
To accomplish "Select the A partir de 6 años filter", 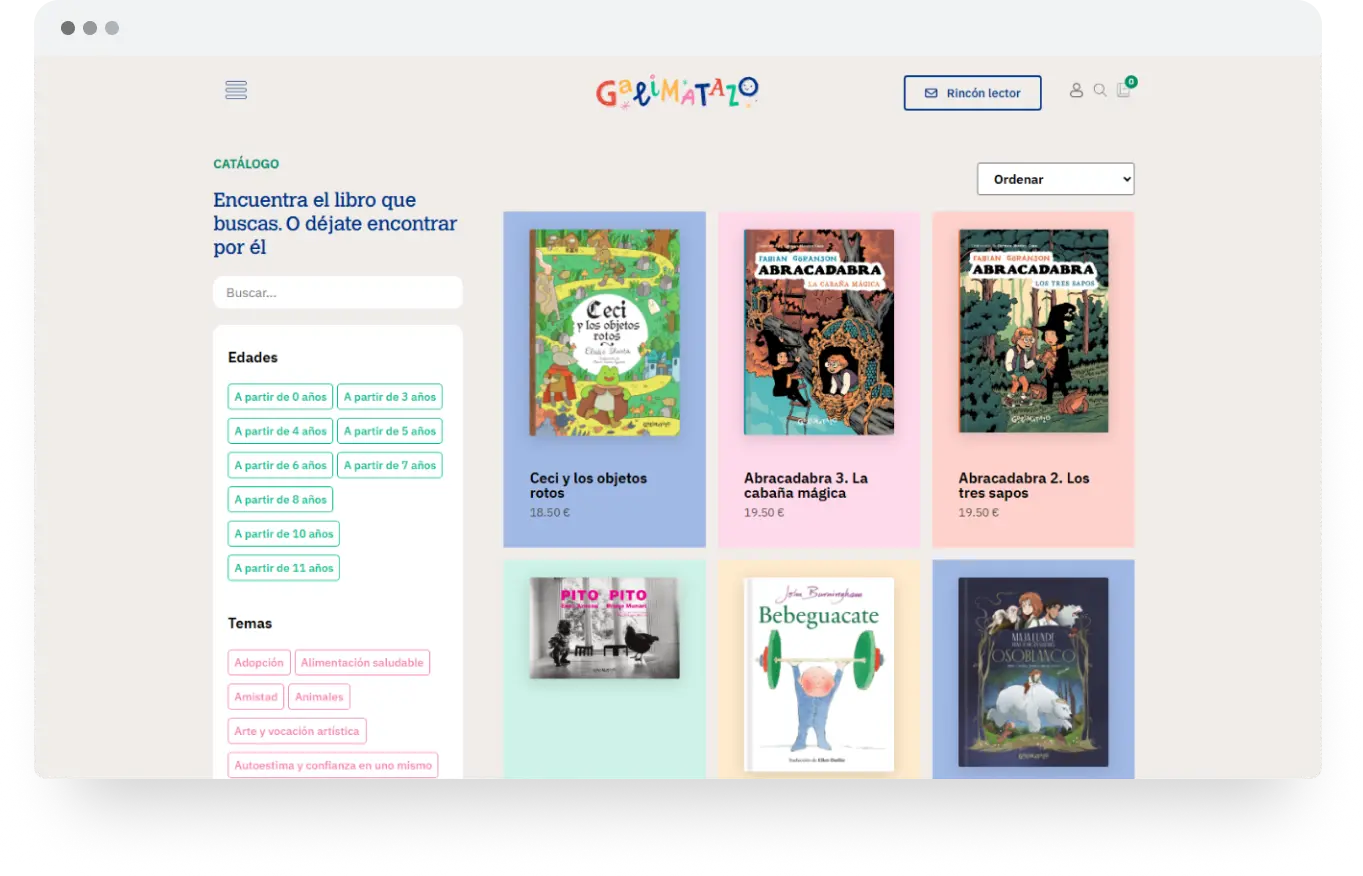I will click(280, 465).
